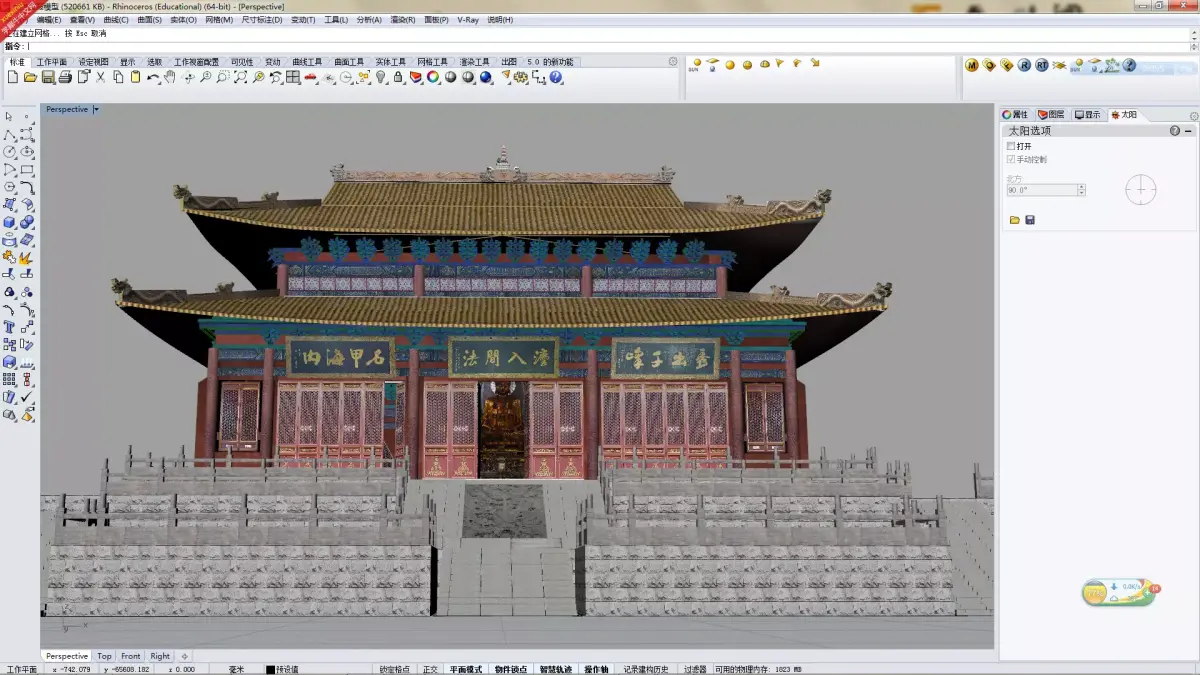This screenshot has width=1200, height=675.
Task: Enable the sun 打开 checkbox
Action: (1011, 146)
